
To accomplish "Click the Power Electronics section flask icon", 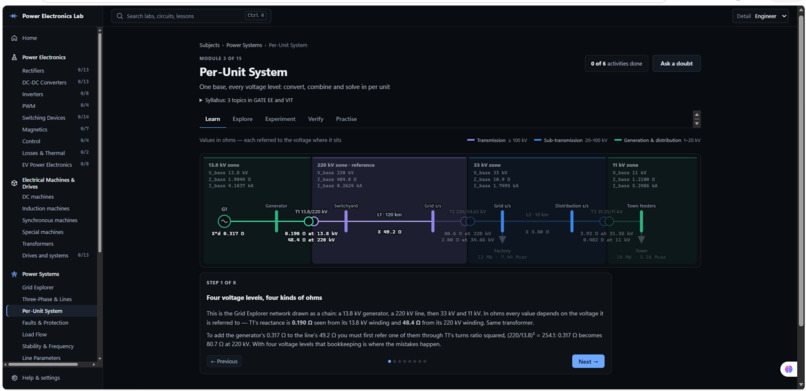I will pos(14,58).
